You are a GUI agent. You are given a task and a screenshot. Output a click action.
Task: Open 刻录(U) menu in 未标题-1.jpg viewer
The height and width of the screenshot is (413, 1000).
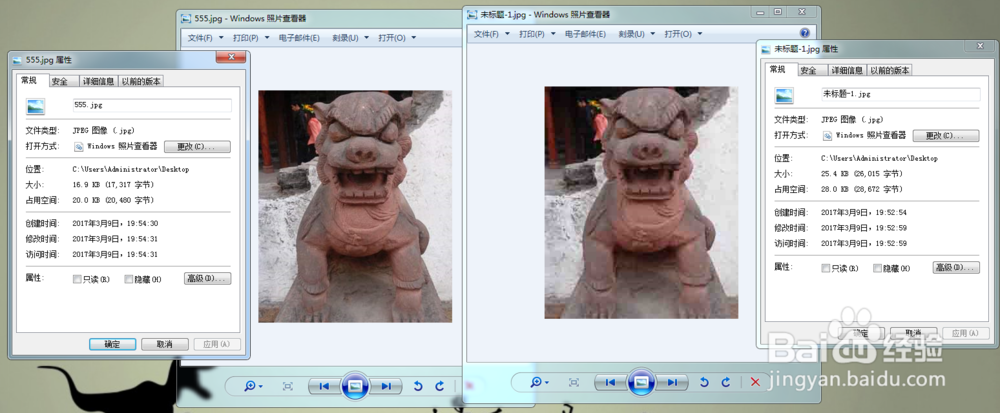636,34
